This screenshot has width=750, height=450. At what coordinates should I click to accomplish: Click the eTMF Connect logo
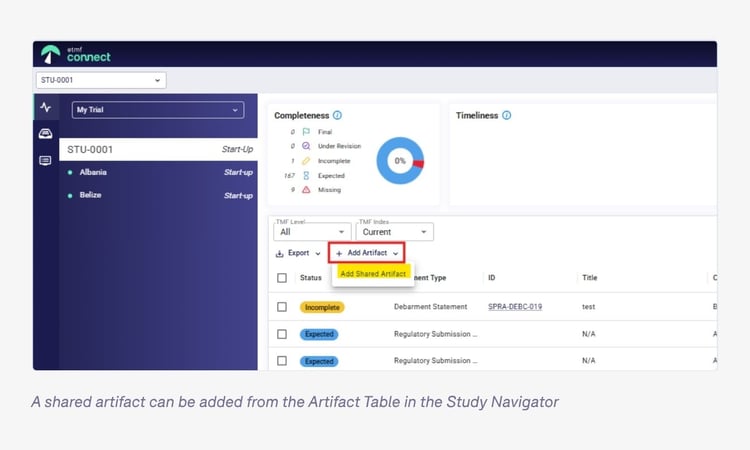(76, 54)
